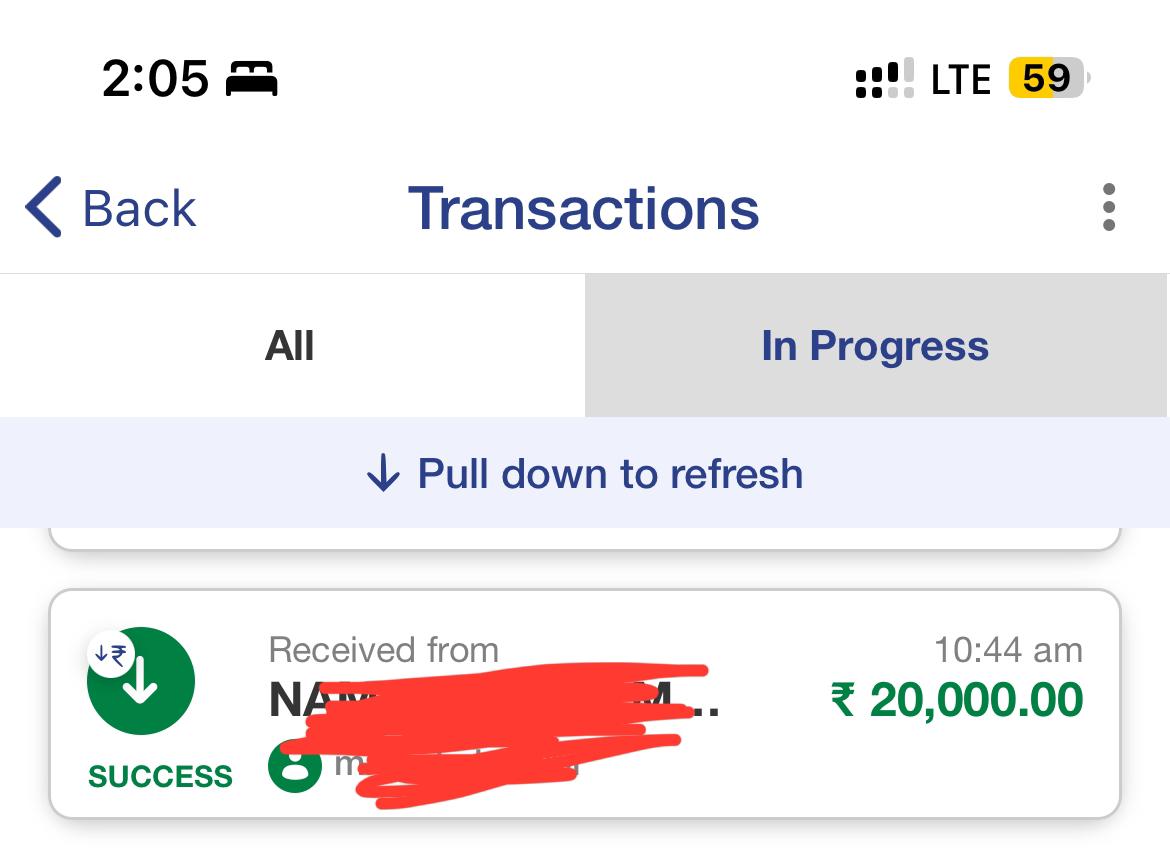Tap the battery indicator showing 59
Screen dimensions: 1170x863
tap(1047, 78)
